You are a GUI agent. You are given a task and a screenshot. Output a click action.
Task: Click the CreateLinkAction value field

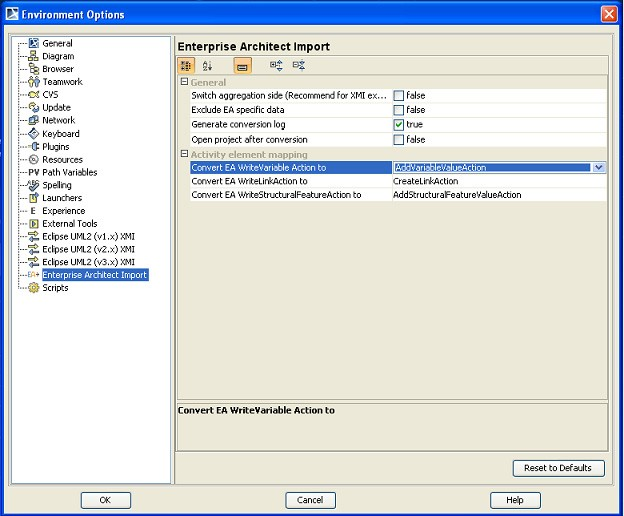point(497,181)
